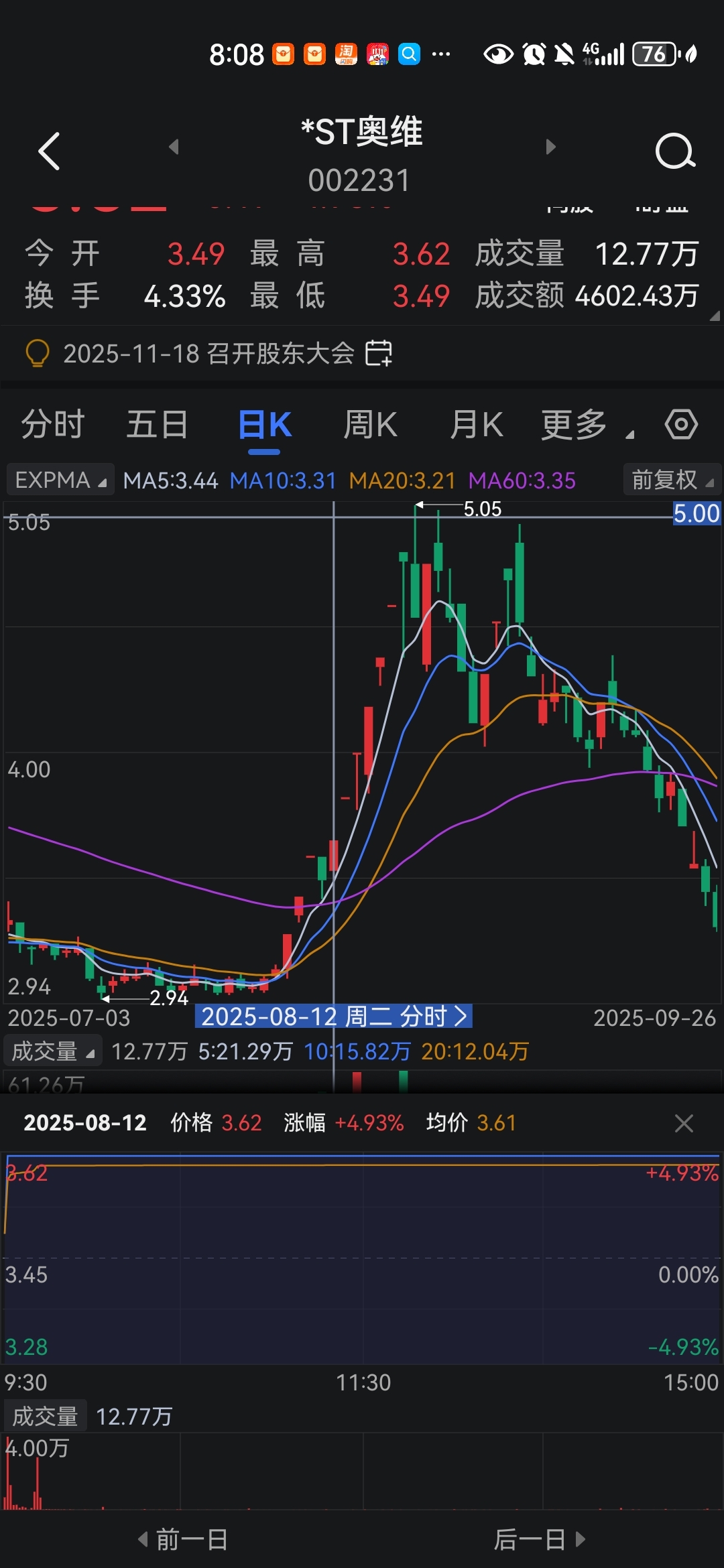The height and width of the screenshot is (1568, 724).
Task: Switch to 五日 tab
Action: pos(158,425)
